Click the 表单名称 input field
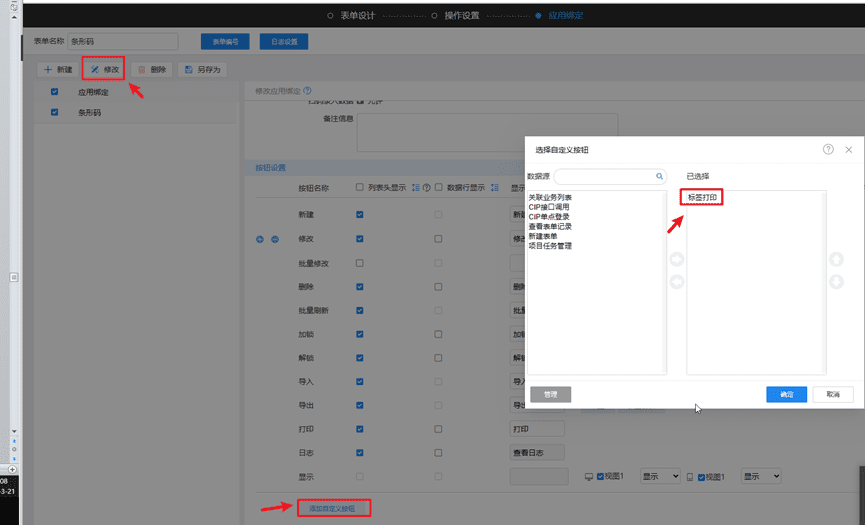 point(123,41)
